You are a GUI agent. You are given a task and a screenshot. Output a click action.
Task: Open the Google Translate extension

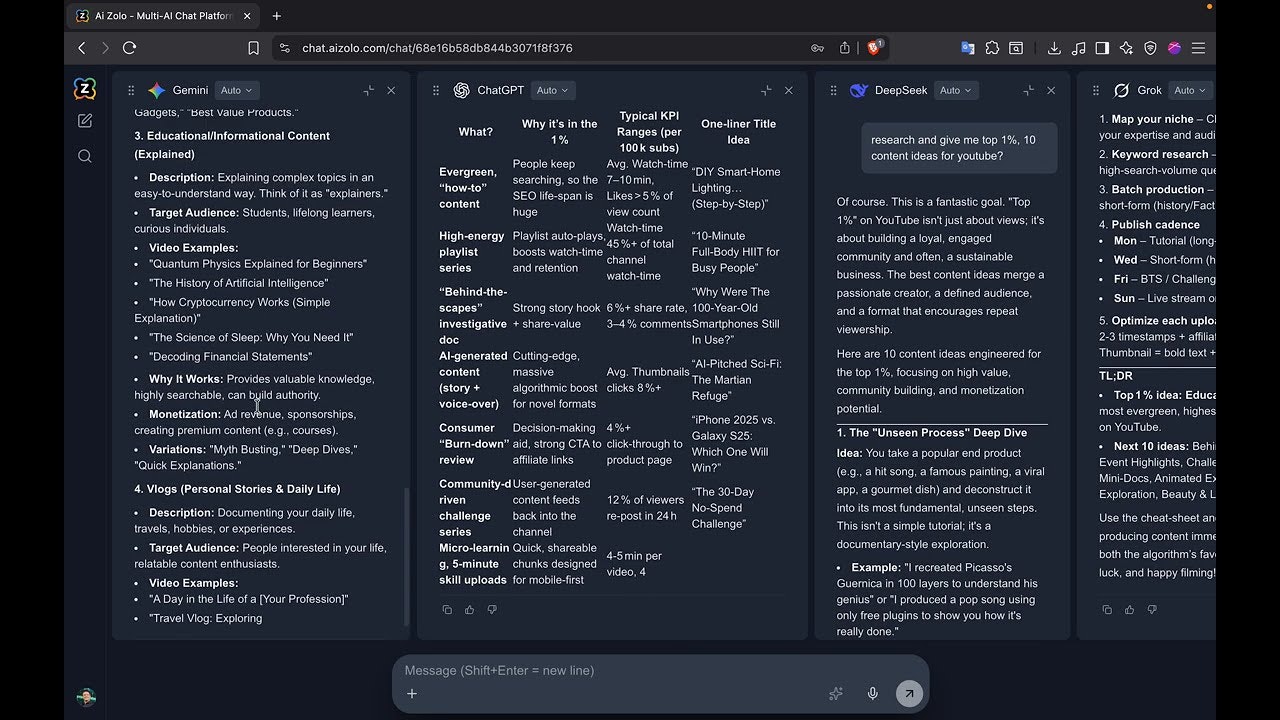[968, 48]
